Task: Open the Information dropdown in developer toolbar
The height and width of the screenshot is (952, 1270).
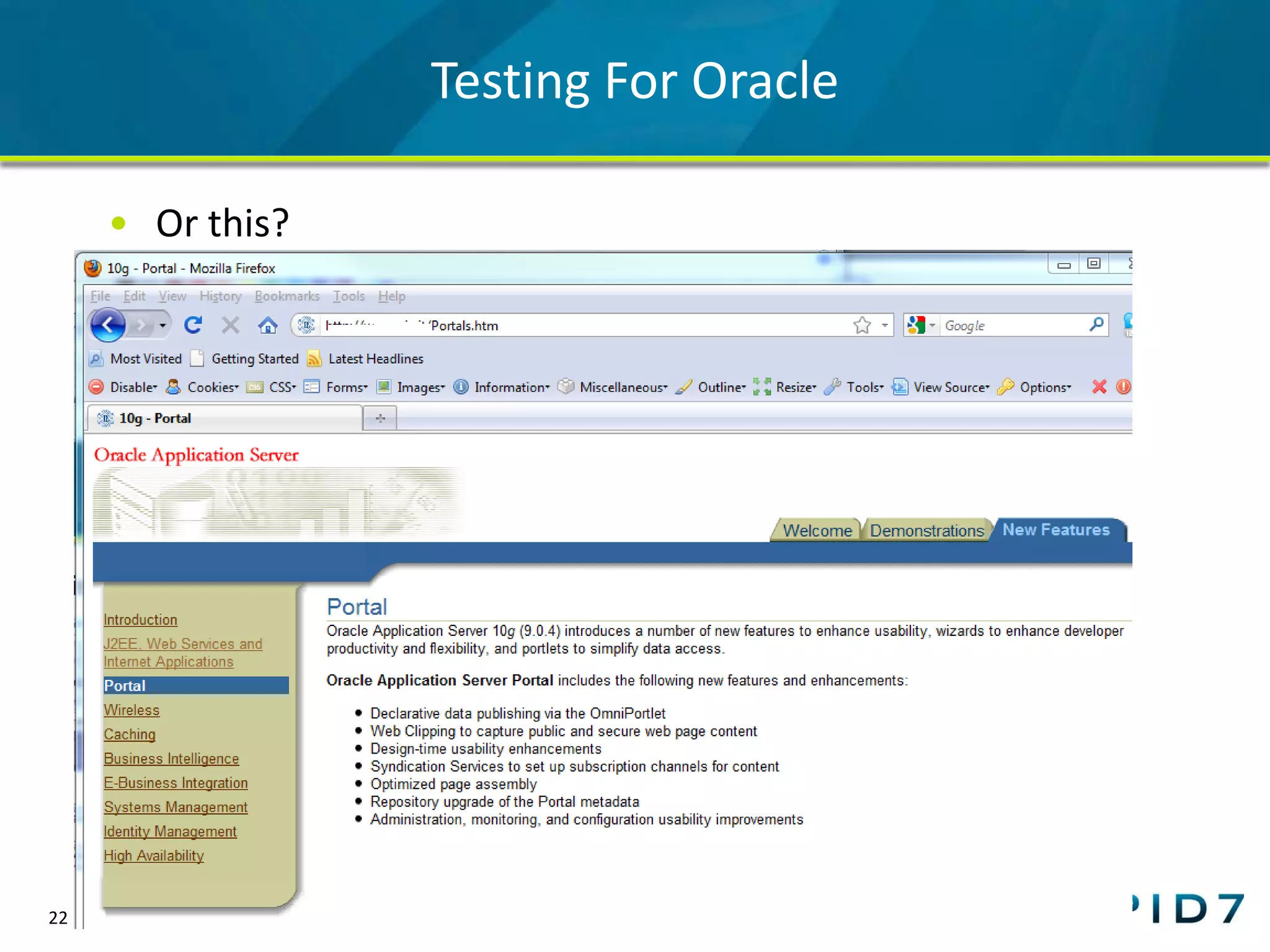Action: pyautogui.click(x=502, y=387)
